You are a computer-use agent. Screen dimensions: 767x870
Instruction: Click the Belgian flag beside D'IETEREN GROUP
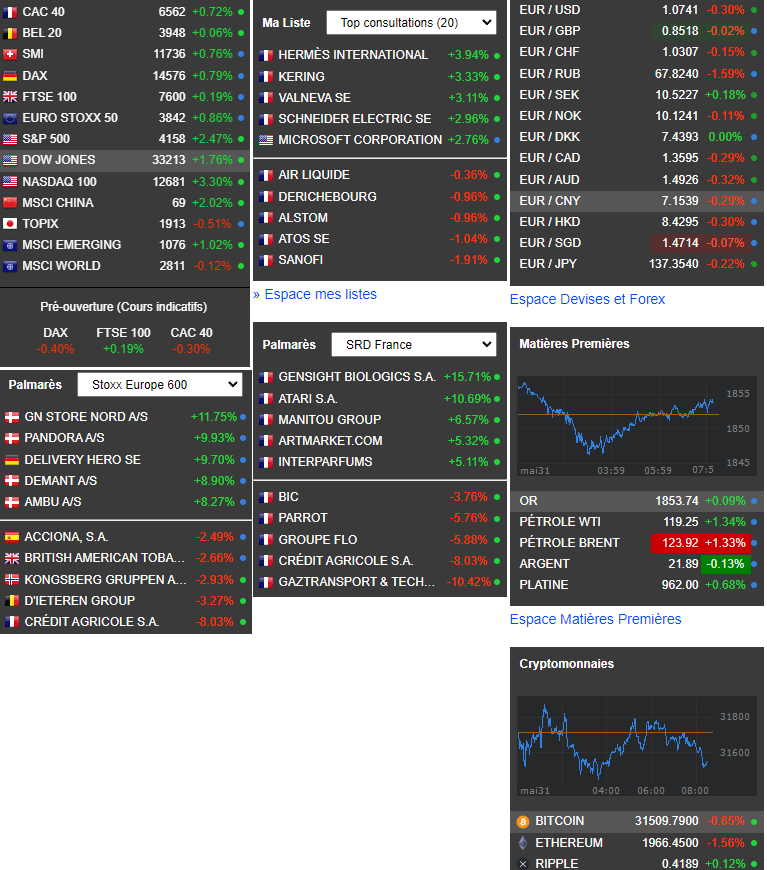12,601
